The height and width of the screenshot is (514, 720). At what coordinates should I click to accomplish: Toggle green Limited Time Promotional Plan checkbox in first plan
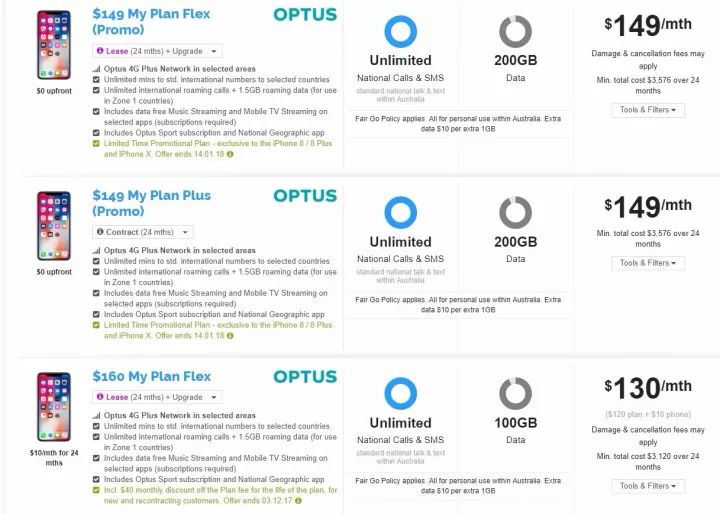pyautogui.click(x=96, y=143)
